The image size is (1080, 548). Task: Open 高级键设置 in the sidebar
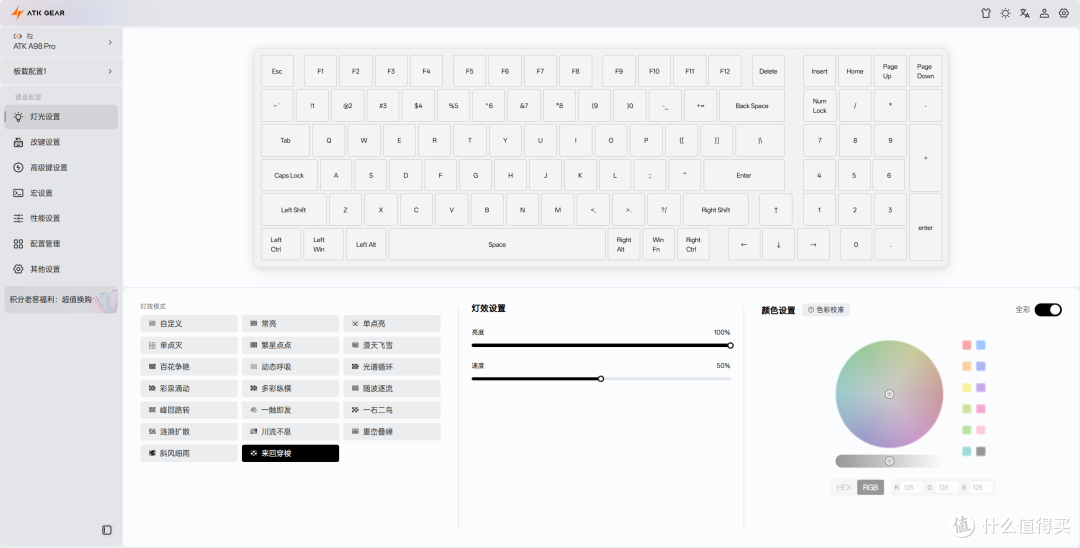61,168
